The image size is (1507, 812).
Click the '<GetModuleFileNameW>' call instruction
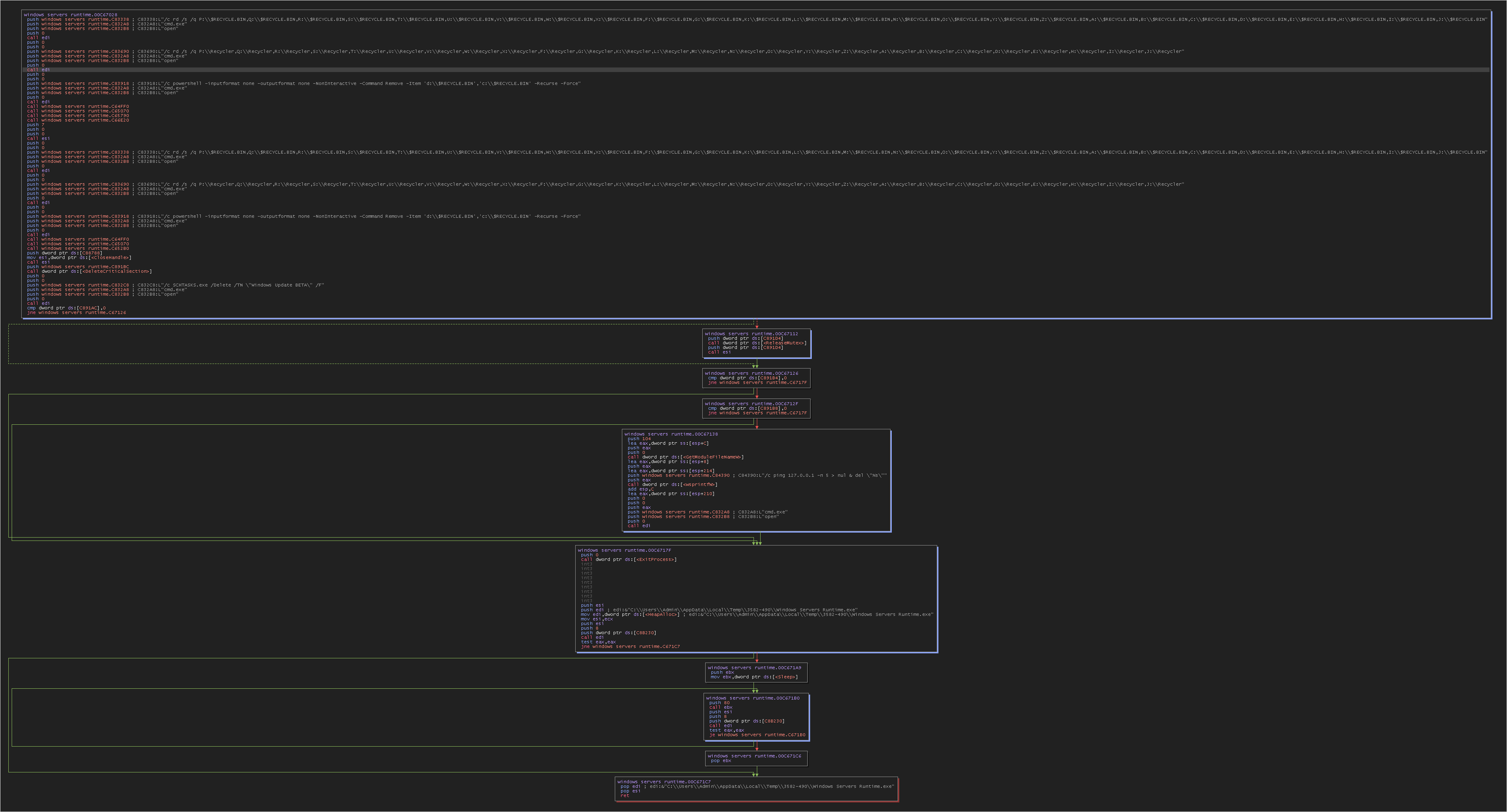686,457
